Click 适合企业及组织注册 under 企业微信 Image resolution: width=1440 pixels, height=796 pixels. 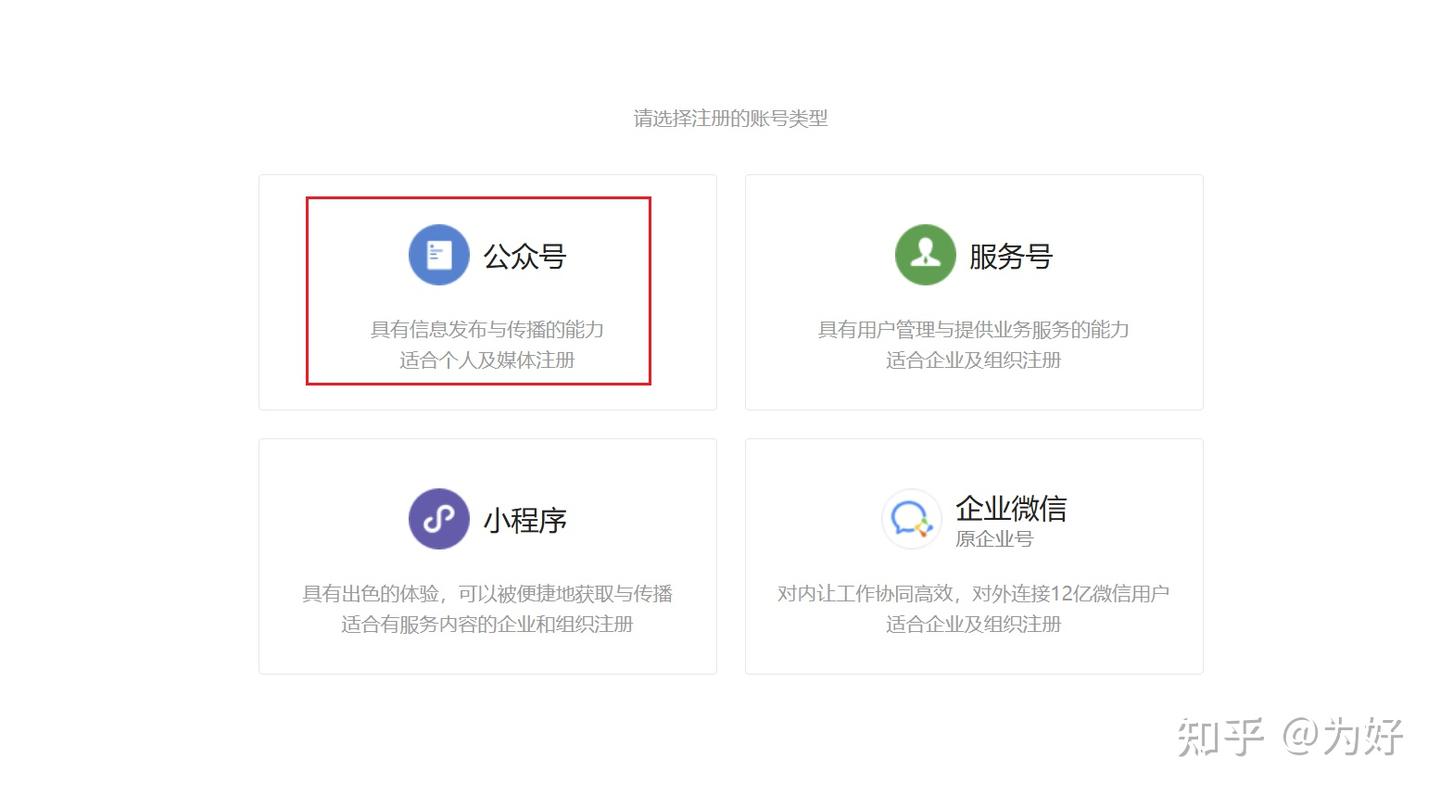973,624
